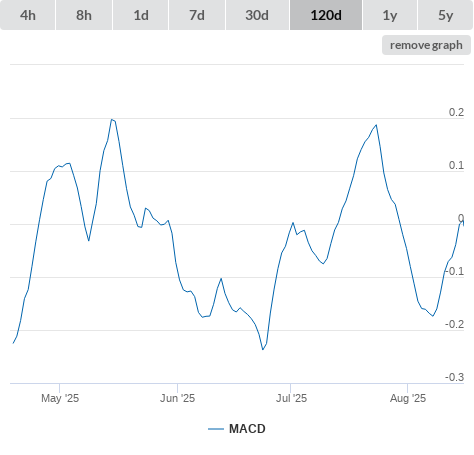The height and width of the screenshot is (455, 474).
Task: Select the 7d range tab
Action: pos(197,15)
